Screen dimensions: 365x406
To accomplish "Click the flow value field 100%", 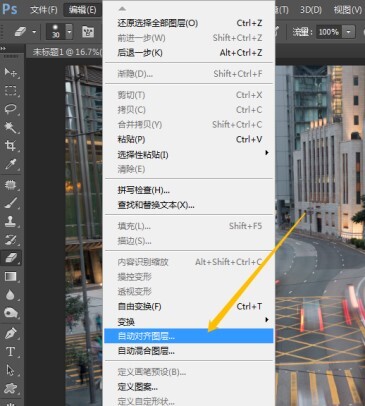I will pos(329,32).
